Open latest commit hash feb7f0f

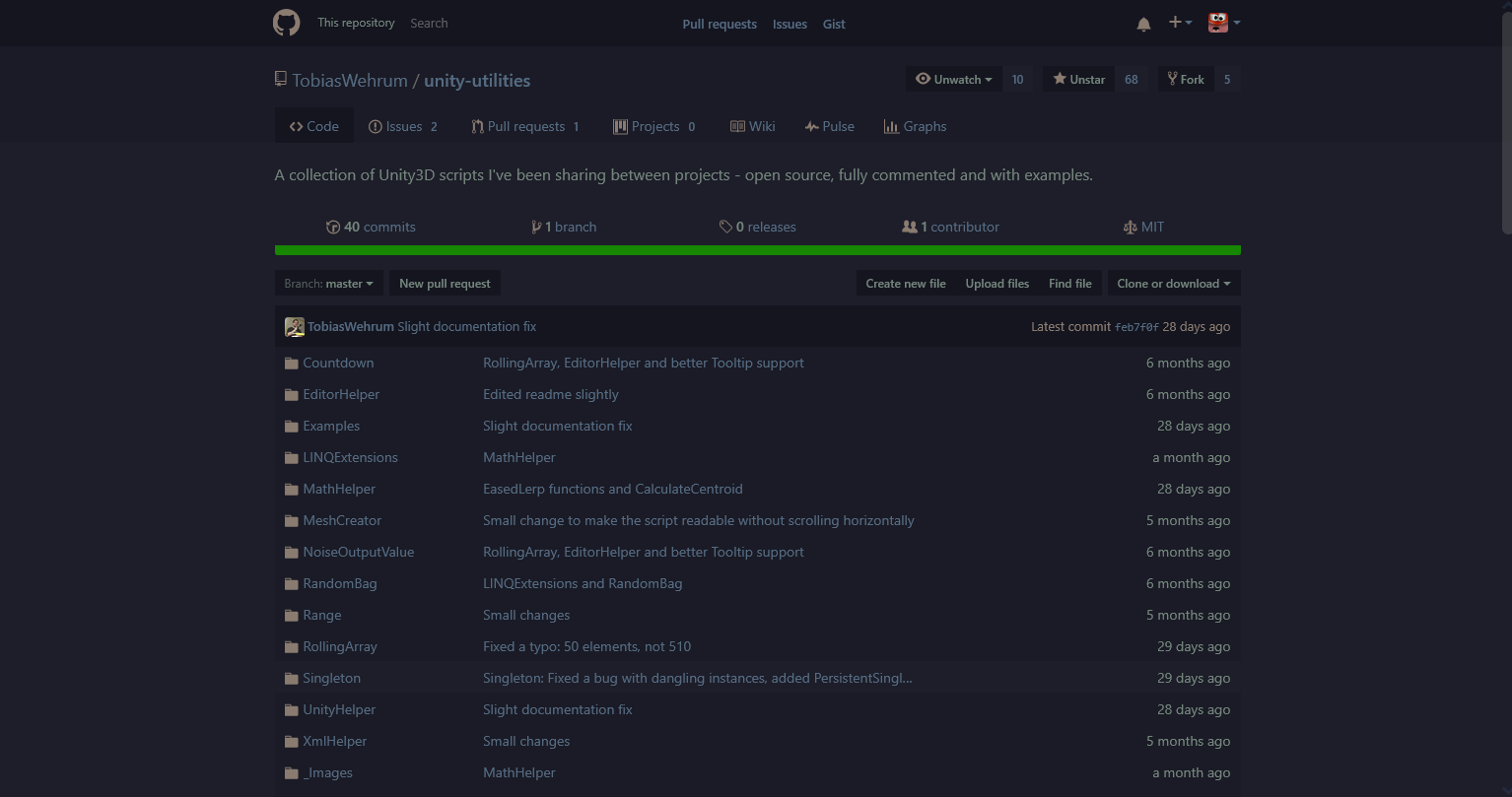click(1136, 327)
